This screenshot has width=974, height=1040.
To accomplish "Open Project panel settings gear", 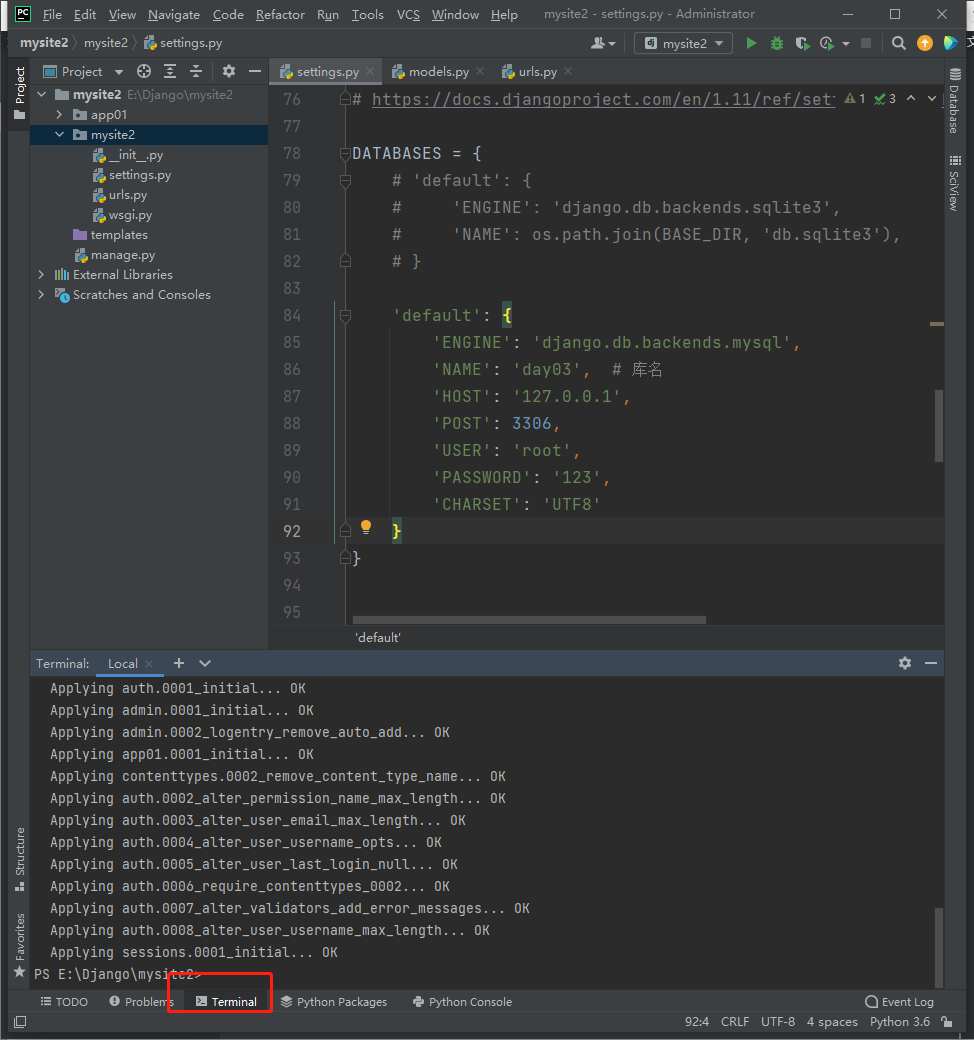I will 229,71.
